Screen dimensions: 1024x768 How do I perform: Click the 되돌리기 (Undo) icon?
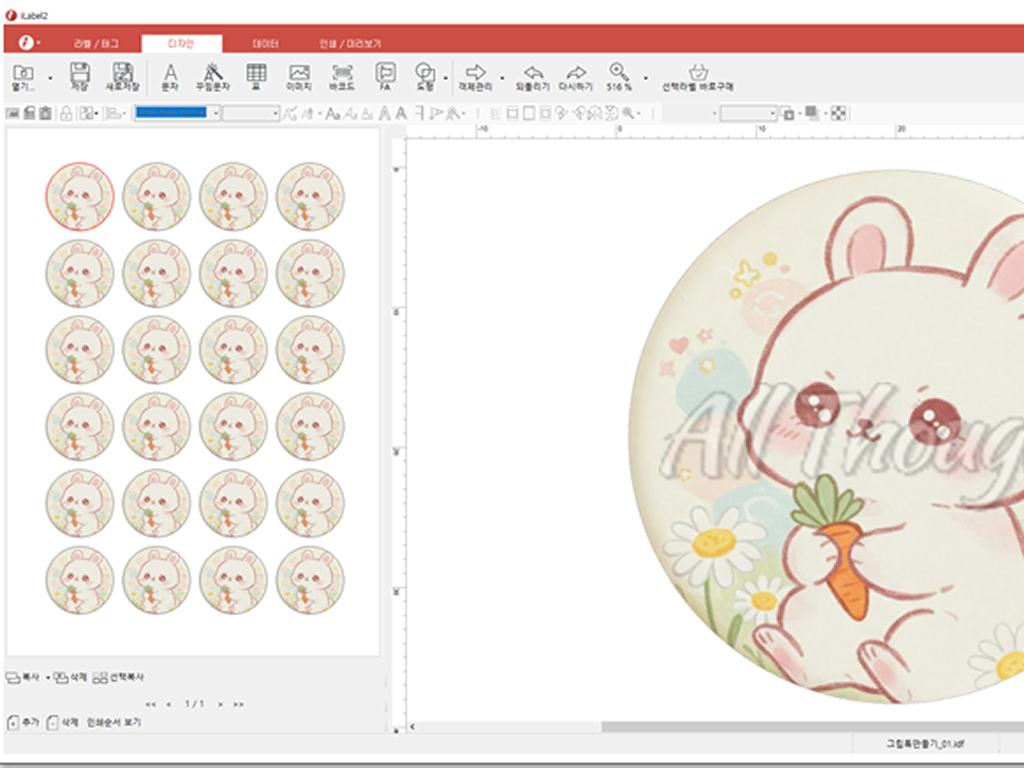click(533, 76)
